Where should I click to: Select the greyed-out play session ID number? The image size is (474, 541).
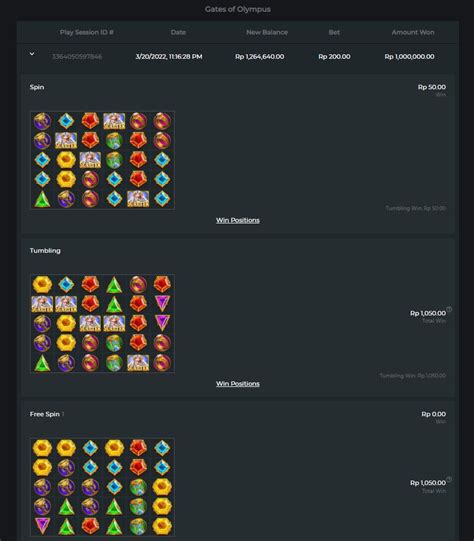click(77, 57)
